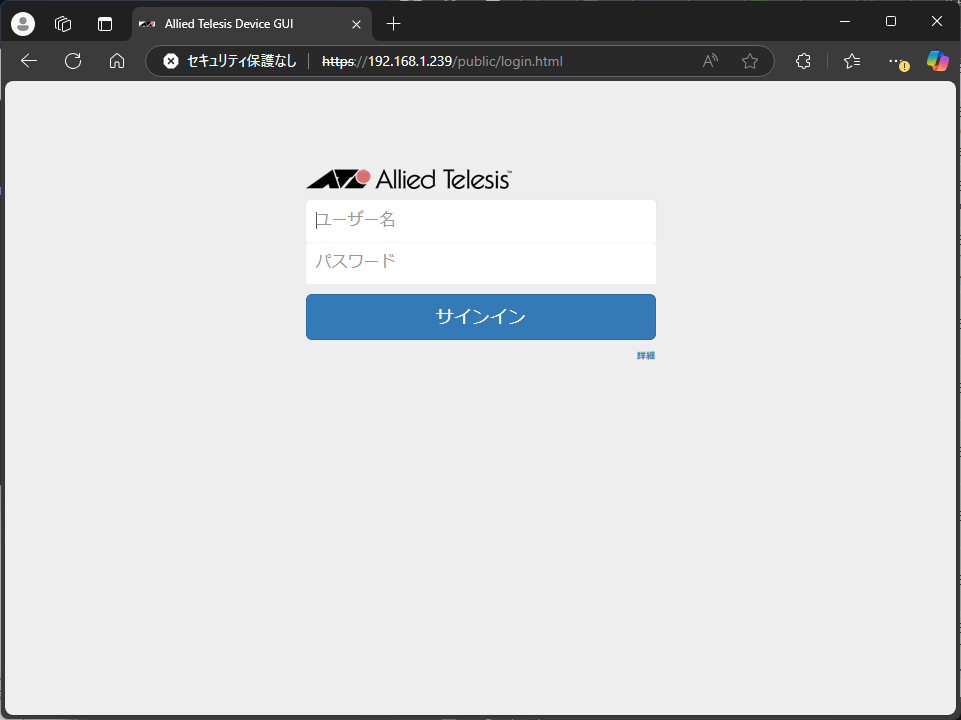The height and width of the screenshot is (720, 961).
Task: Add this page to favorites star
Action: click(x=750, y=61)
